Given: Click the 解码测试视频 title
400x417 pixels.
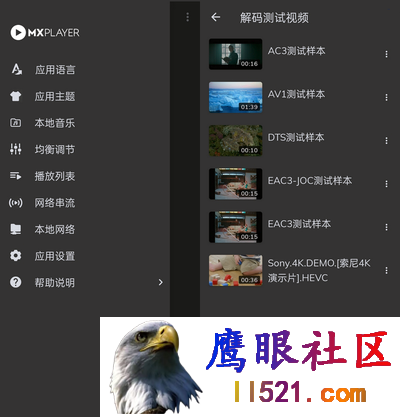Looking at the screenshot, I should tap(274, 18).
